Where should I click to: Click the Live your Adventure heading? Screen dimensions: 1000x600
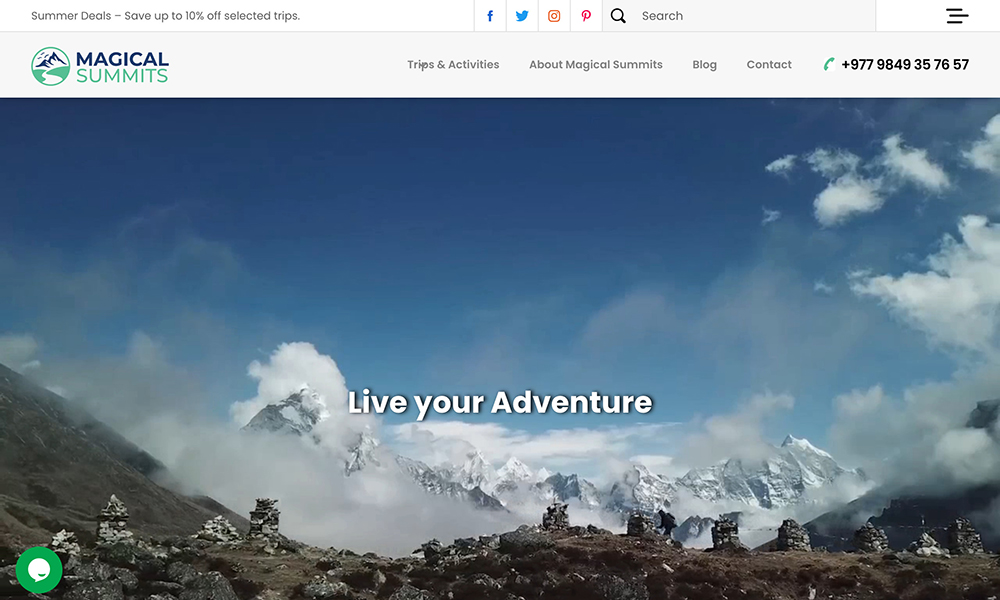[500, 402]
